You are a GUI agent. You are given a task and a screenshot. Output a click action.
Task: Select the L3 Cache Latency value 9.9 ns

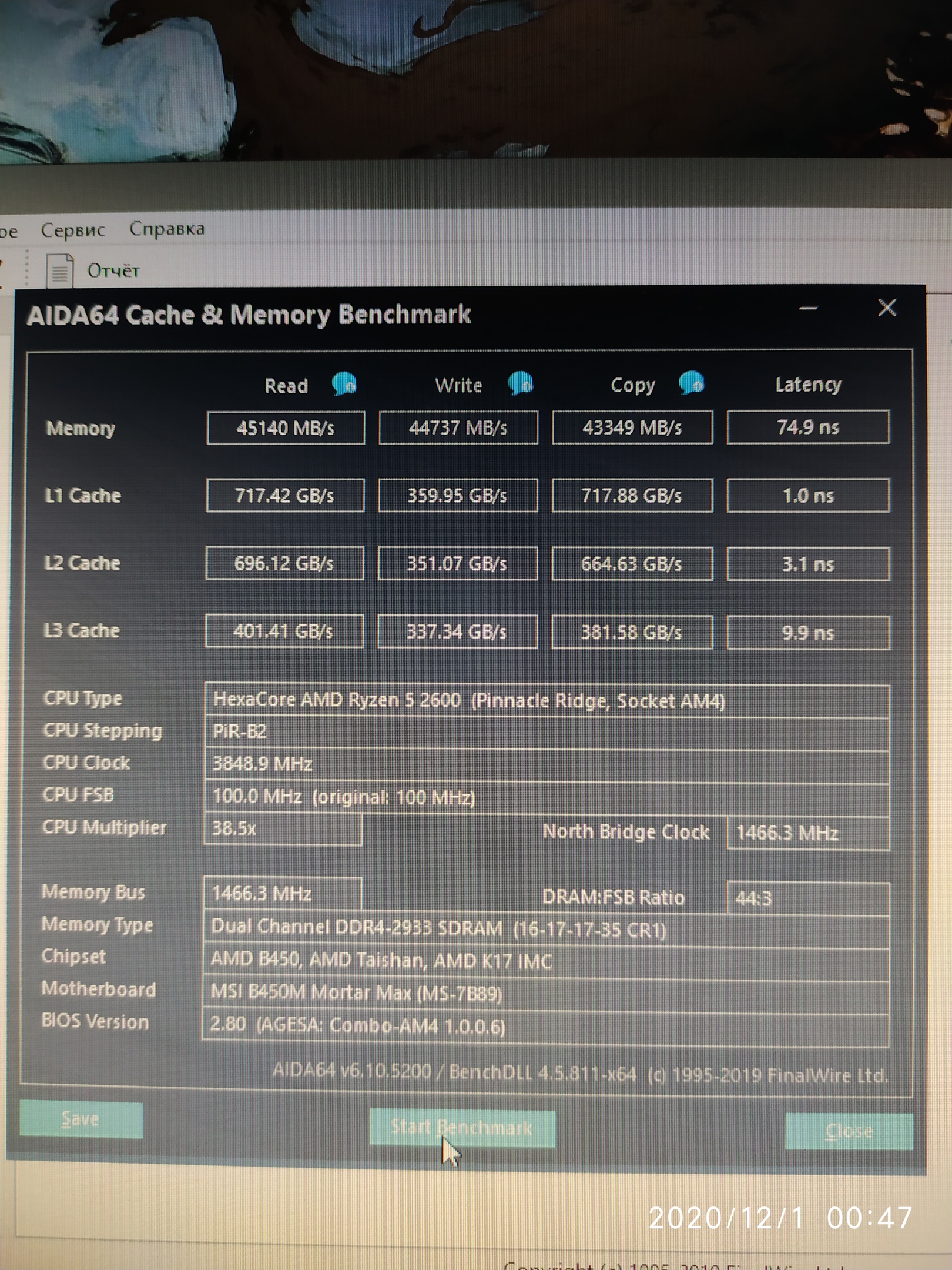pos(808,633)
